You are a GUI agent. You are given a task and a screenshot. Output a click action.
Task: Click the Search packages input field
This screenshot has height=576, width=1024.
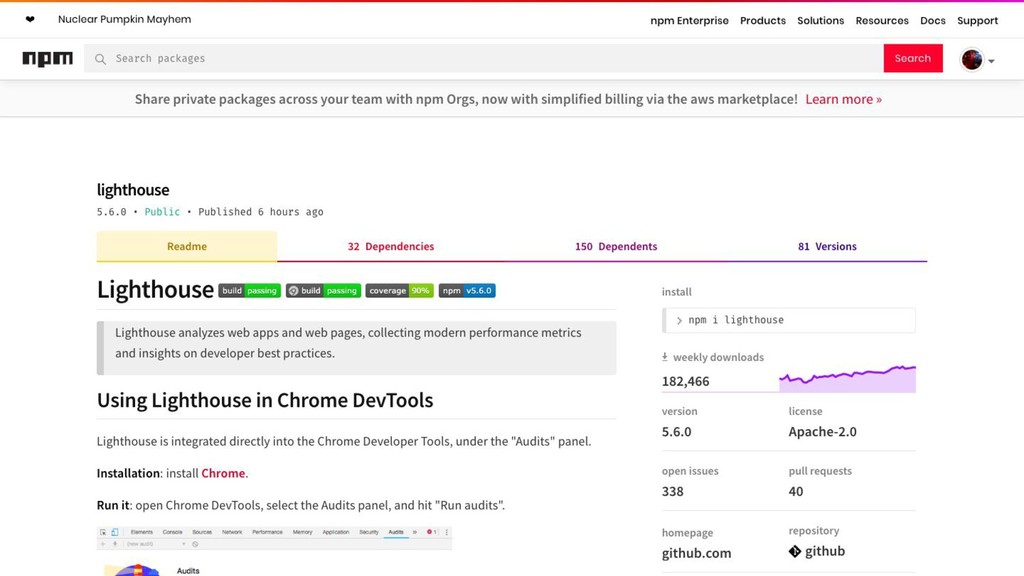coord(483,59)
